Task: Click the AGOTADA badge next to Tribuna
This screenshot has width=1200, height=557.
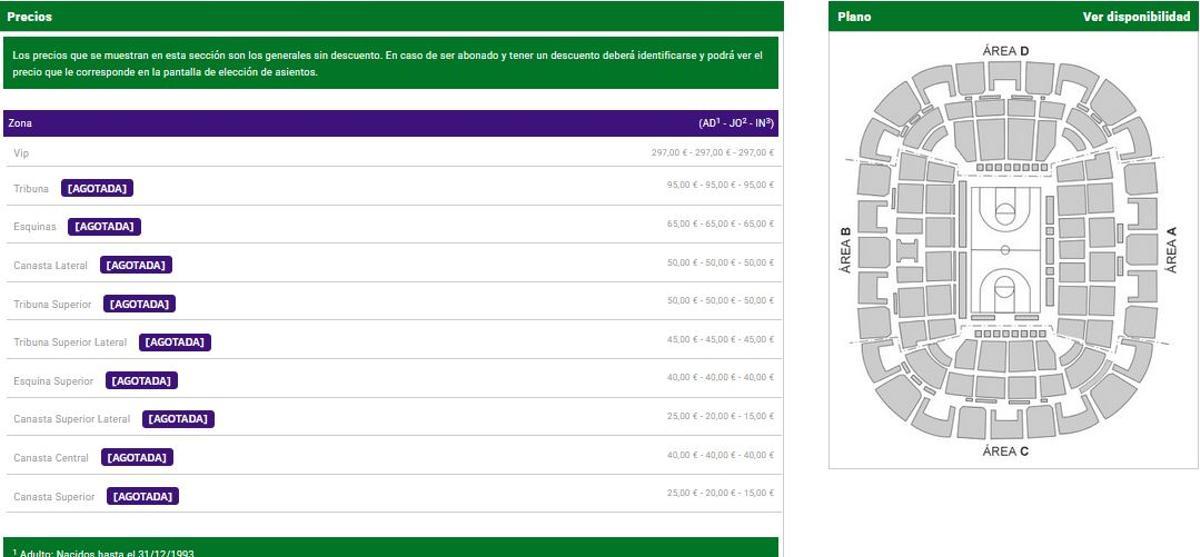Action: tap(97, 188)
